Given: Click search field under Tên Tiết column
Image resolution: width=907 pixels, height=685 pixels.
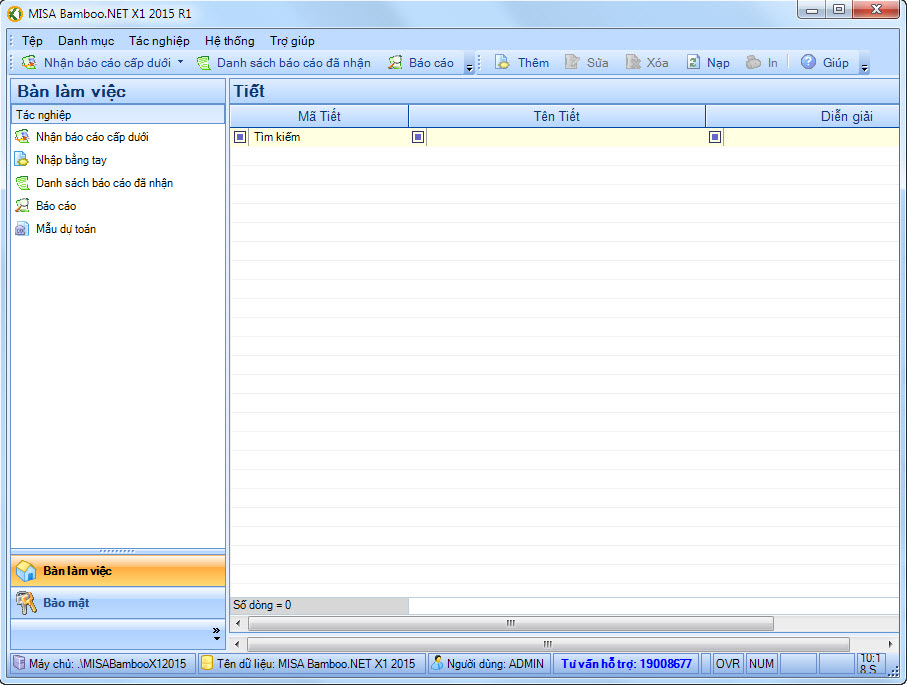Looking at the screenshot, I should (566, 137).
